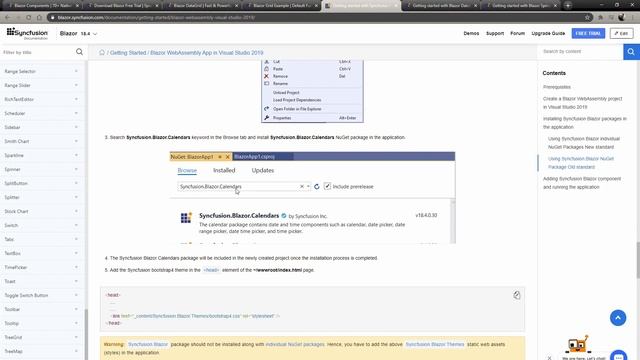Reload the browser page
This screenshot has width=640, height=360.
point(28,18)
